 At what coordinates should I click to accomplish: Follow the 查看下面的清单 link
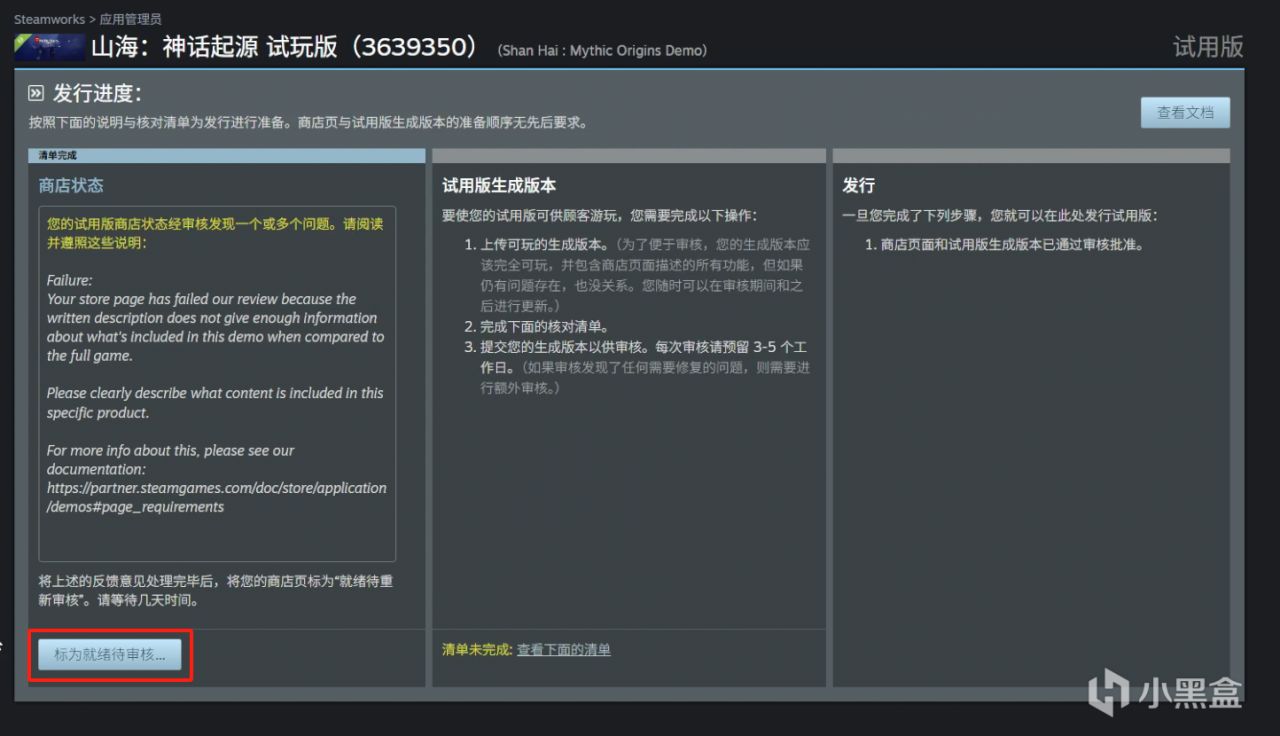pyautogui.click(x=563, y=650)
